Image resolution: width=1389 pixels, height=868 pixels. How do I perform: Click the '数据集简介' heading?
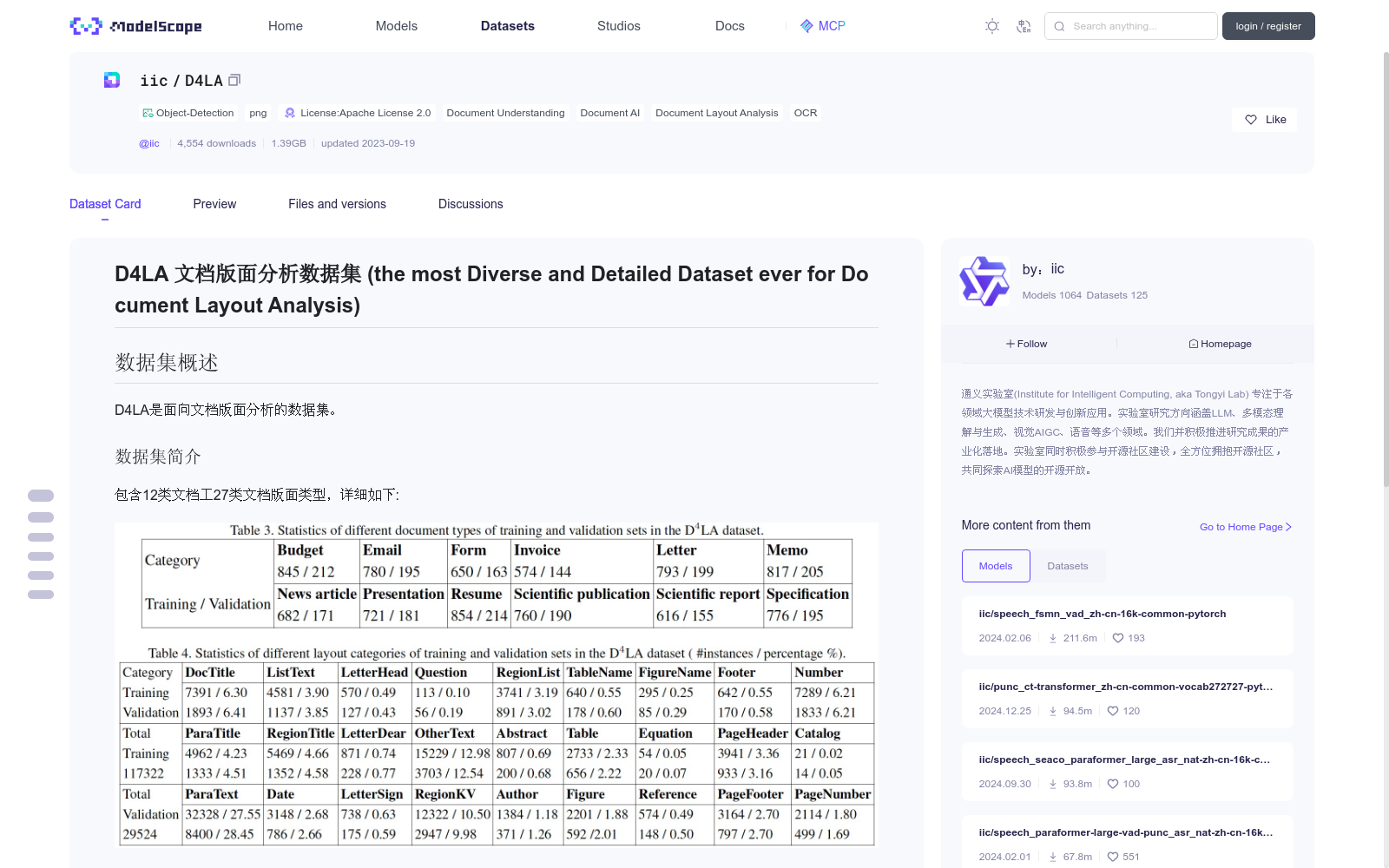pos(158,456)
